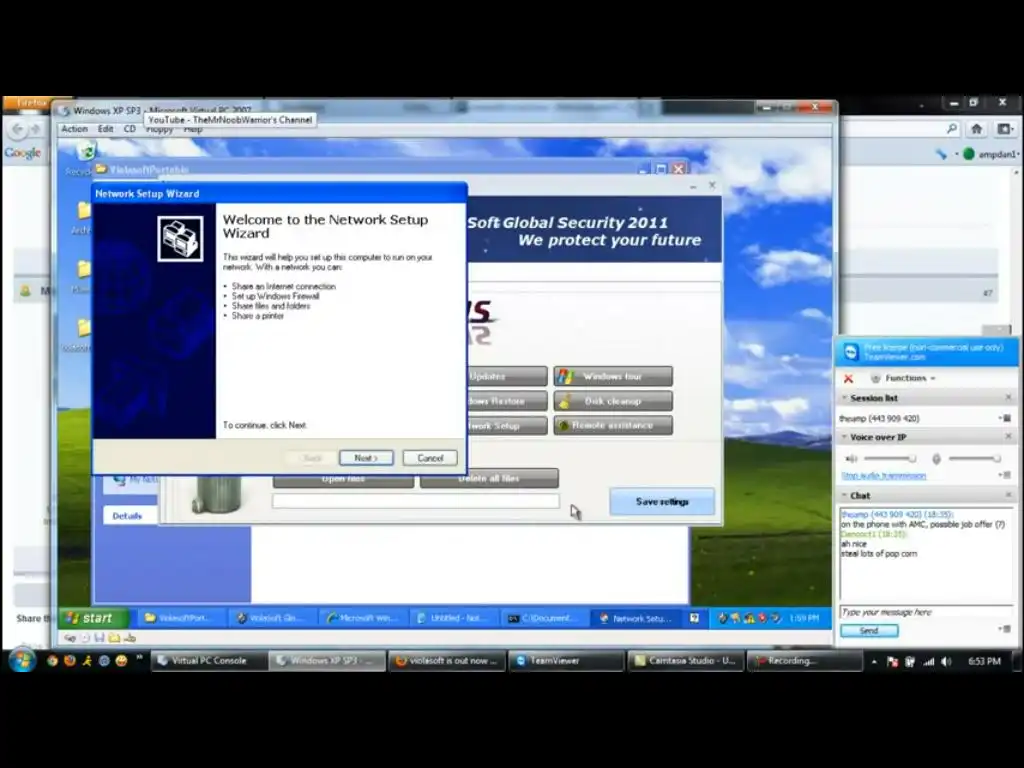This screenshot has width=1024, height=768.
Task: Collapse the Session list section
Action: (844, 398)
